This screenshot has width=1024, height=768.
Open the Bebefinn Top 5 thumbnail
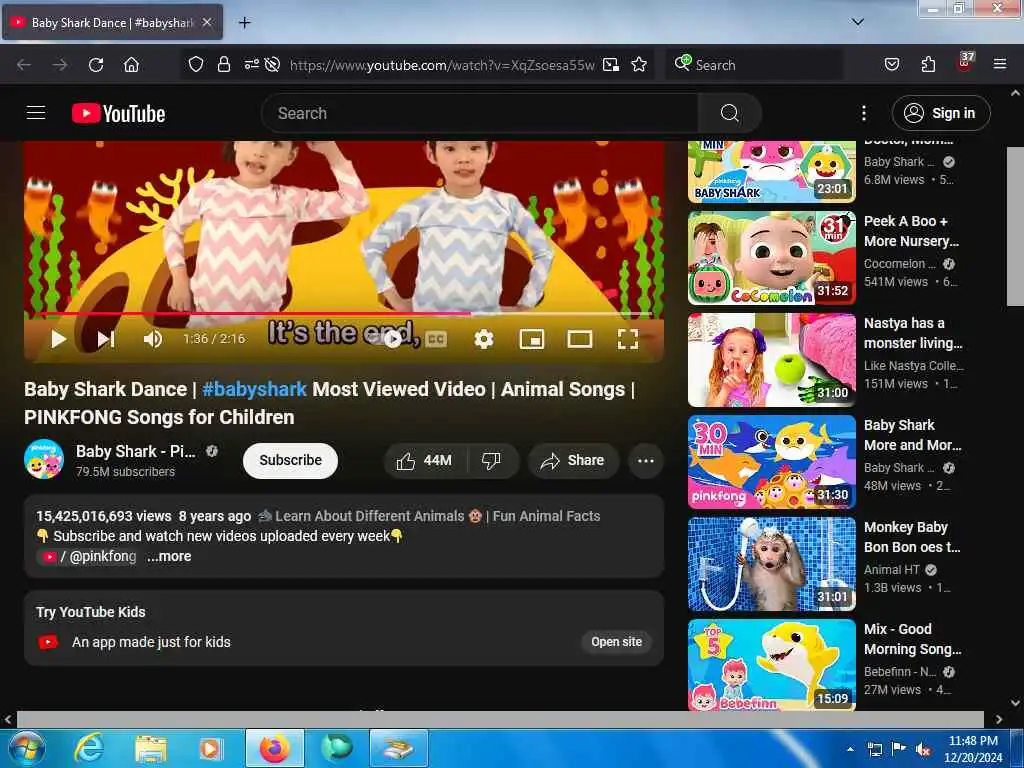coord(772,665)
